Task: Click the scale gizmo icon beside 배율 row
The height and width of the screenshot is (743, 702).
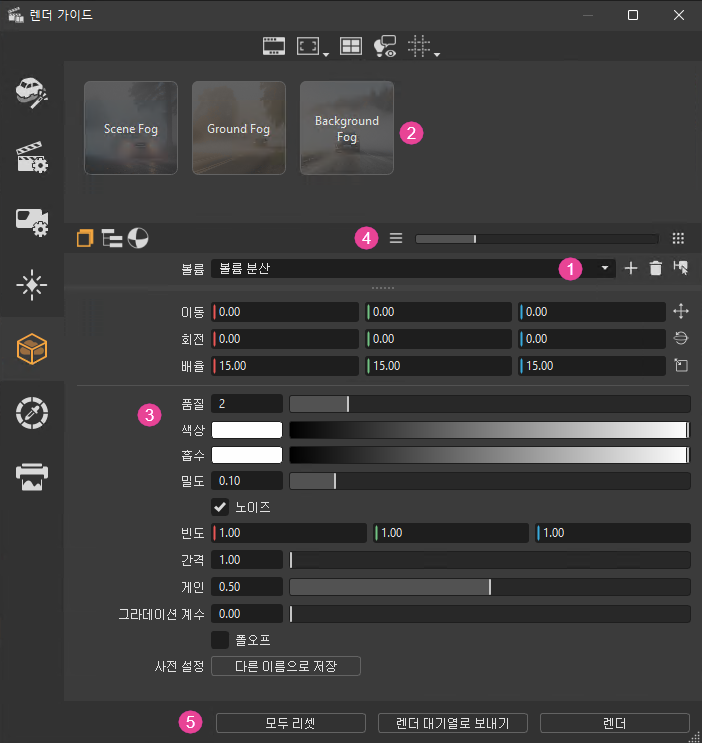Action: (681, 365)
